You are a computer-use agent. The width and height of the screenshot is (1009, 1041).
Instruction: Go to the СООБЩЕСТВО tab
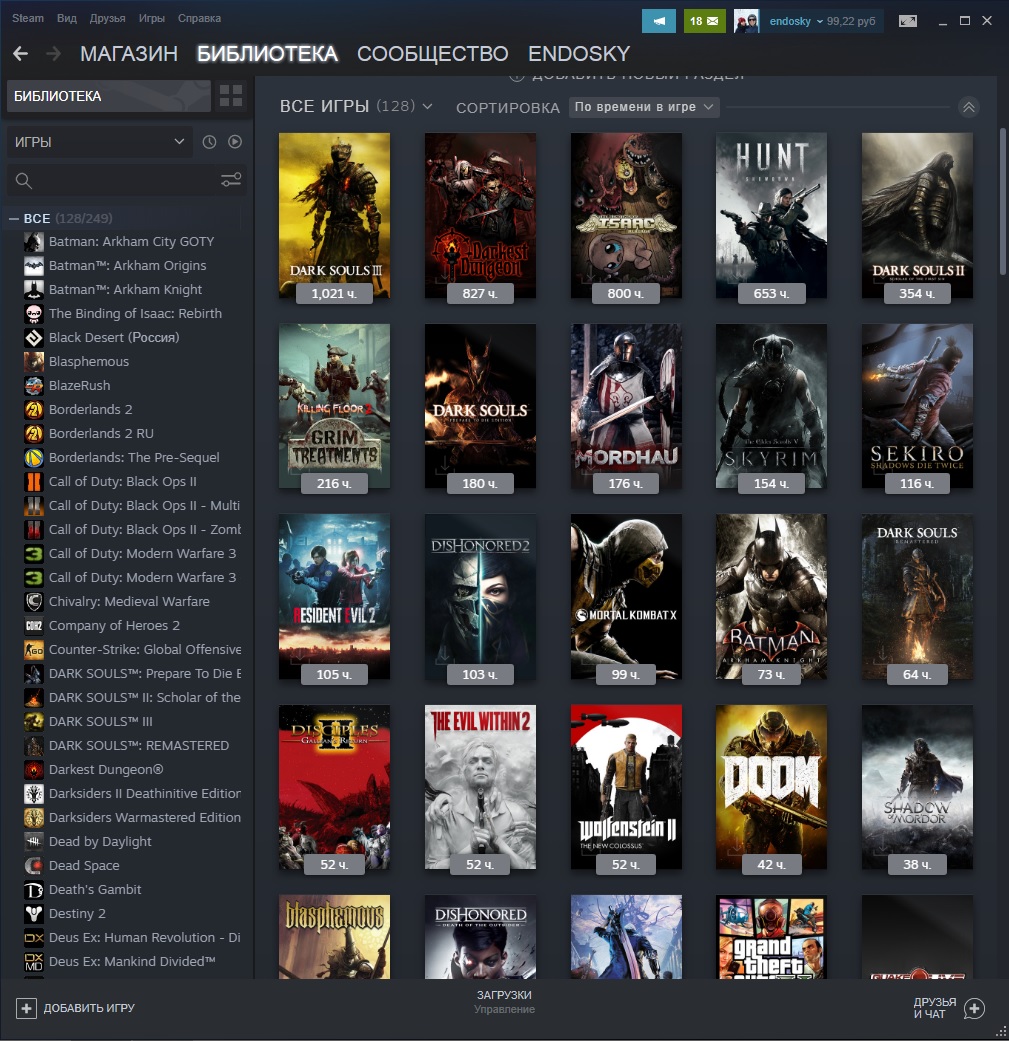point(433,54)
